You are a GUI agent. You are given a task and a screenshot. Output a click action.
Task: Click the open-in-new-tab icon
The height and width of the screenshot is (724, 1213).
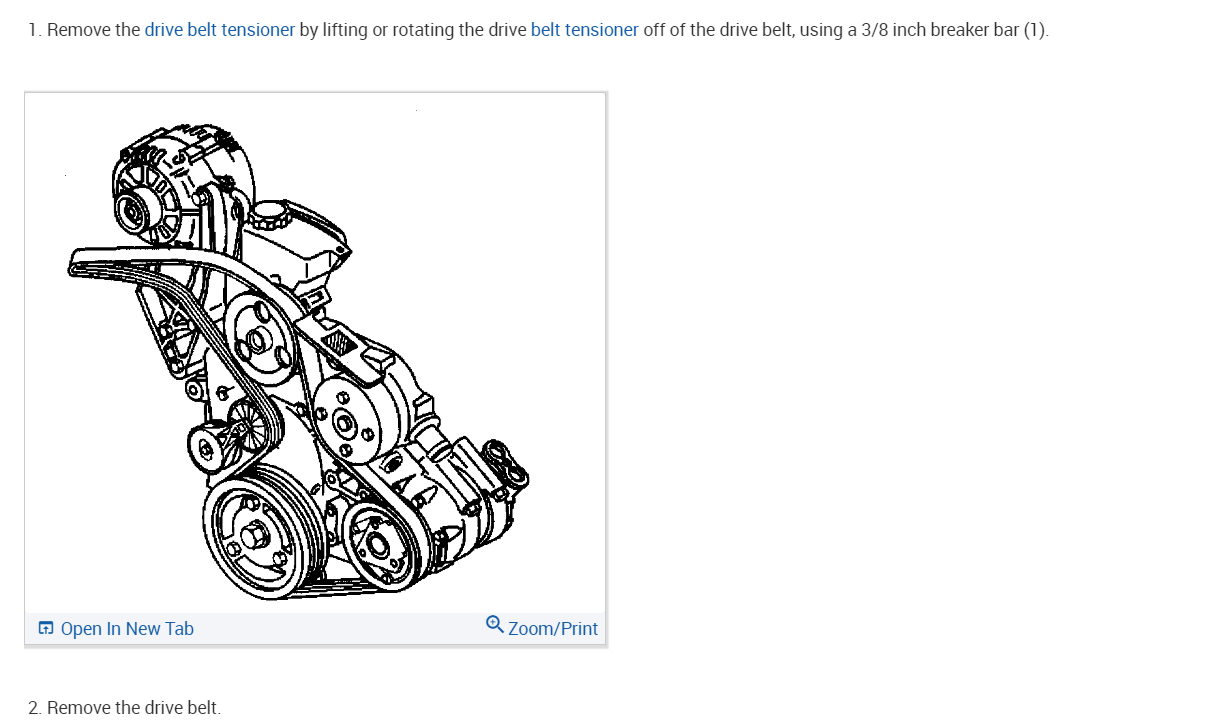(46, 629)
